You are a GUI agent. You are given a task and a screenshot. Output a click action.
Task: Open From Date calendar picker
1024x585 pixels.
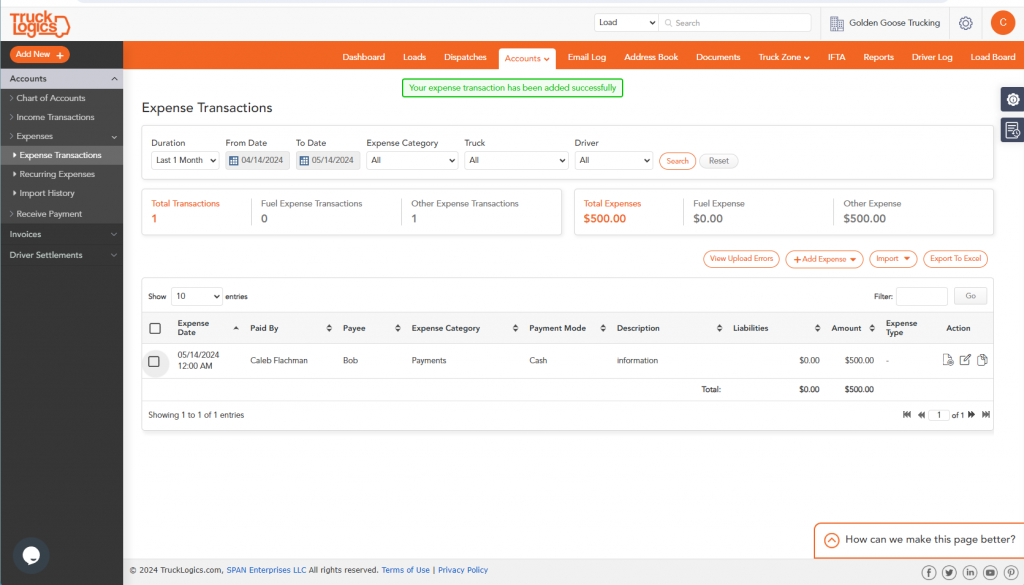point(234,161)
